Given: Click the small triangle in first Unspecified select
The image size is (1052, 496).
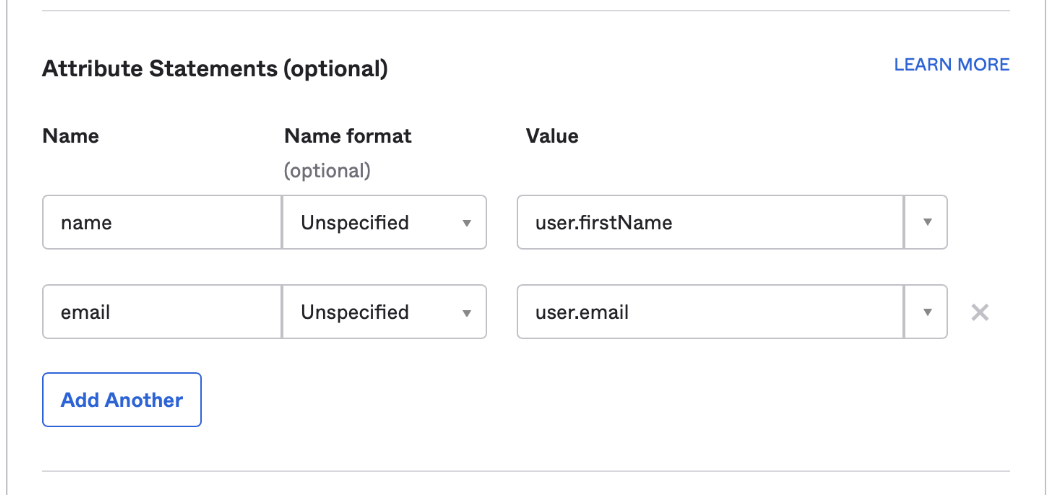Looking at the screenshot, I should pos(466,223).
